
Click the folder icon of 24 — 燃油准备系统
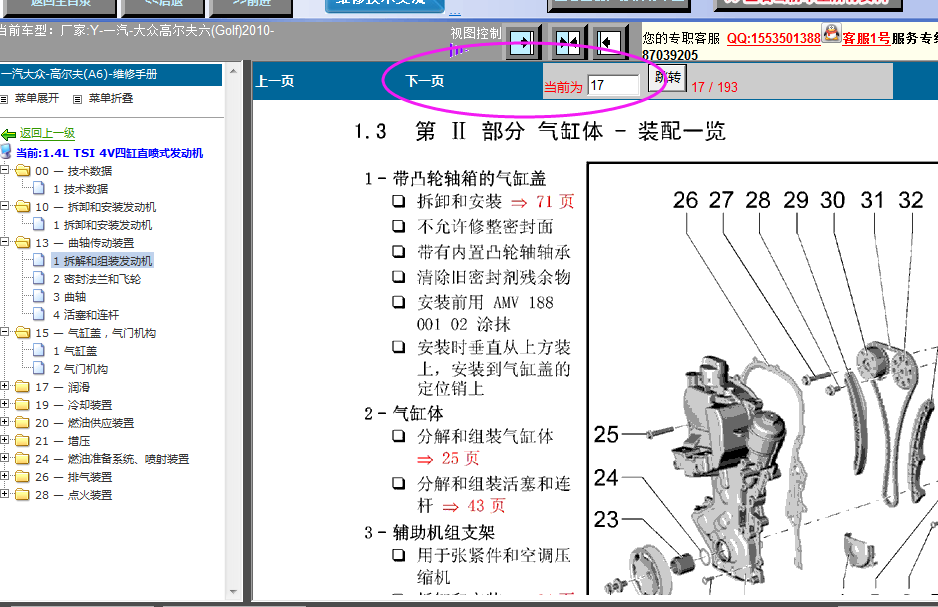tap(23, 458)
